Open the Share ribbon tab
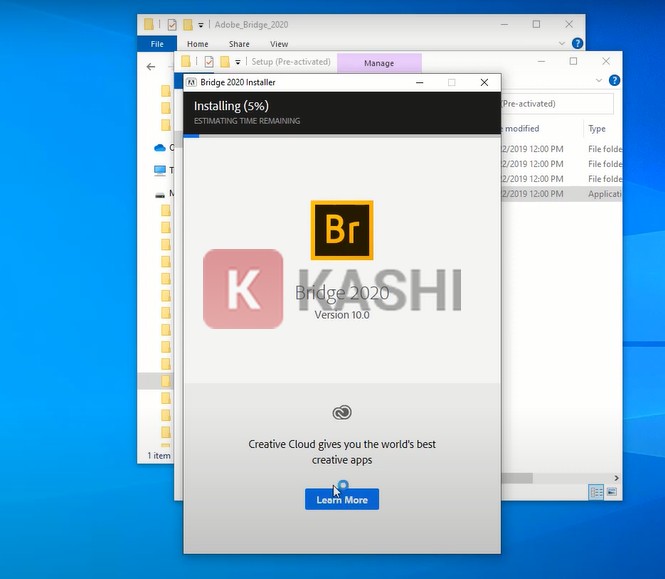665x579 pixels. (239, 44)
